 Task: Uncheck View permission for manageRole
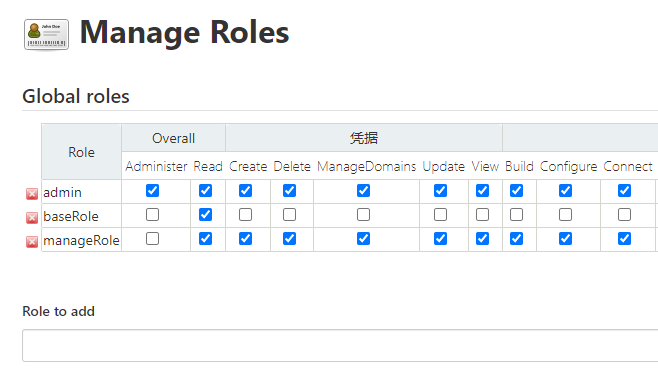point(483,238)
